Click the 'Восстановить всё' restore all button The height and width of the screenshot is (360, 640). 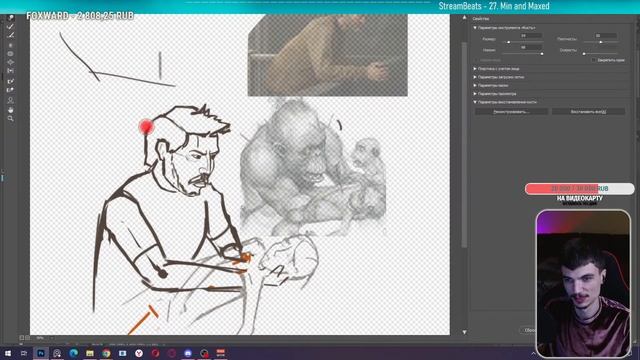[x=588, y=111]
